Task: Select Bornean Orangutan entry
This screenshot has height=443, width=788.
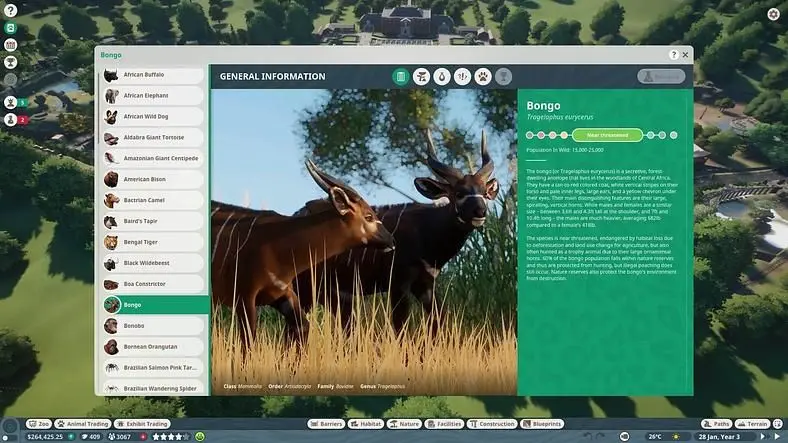Action: [153, 347]
